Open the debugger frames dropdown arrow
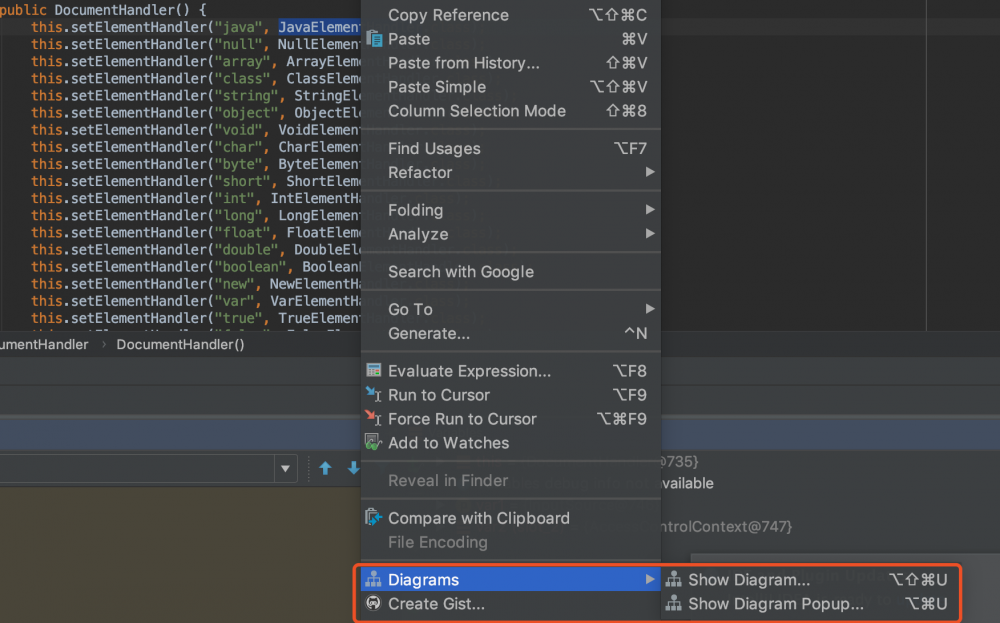 (x=286, y=468)
